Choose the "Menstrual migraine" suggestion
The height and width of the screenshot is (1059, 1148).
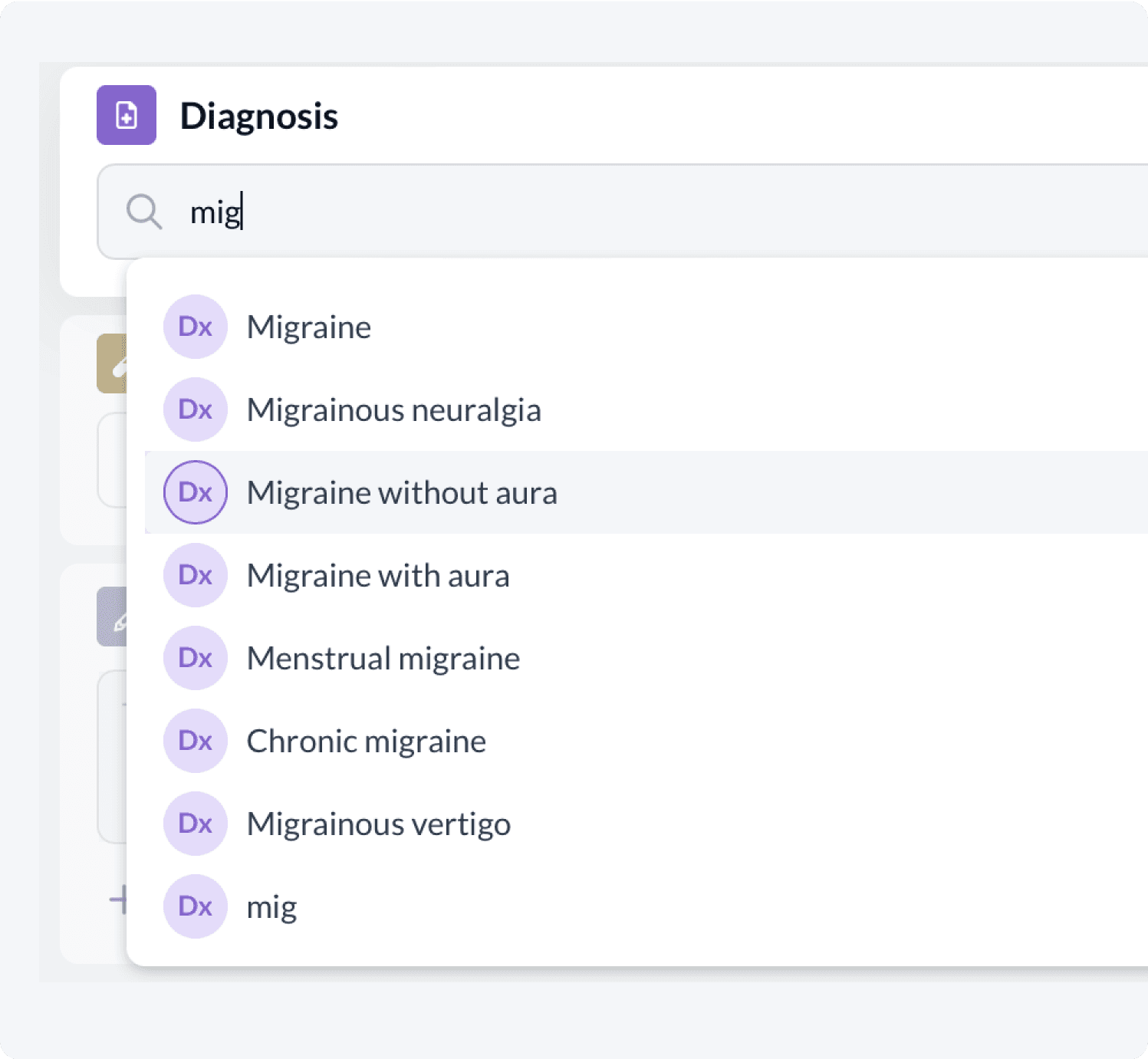383,659
